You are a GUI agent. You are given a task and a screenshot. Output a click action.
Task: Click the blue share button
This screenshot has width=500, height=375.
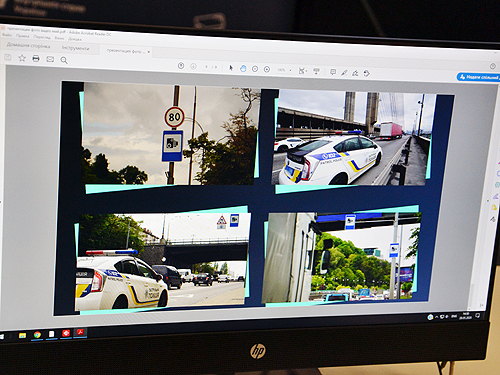(479, 77)
